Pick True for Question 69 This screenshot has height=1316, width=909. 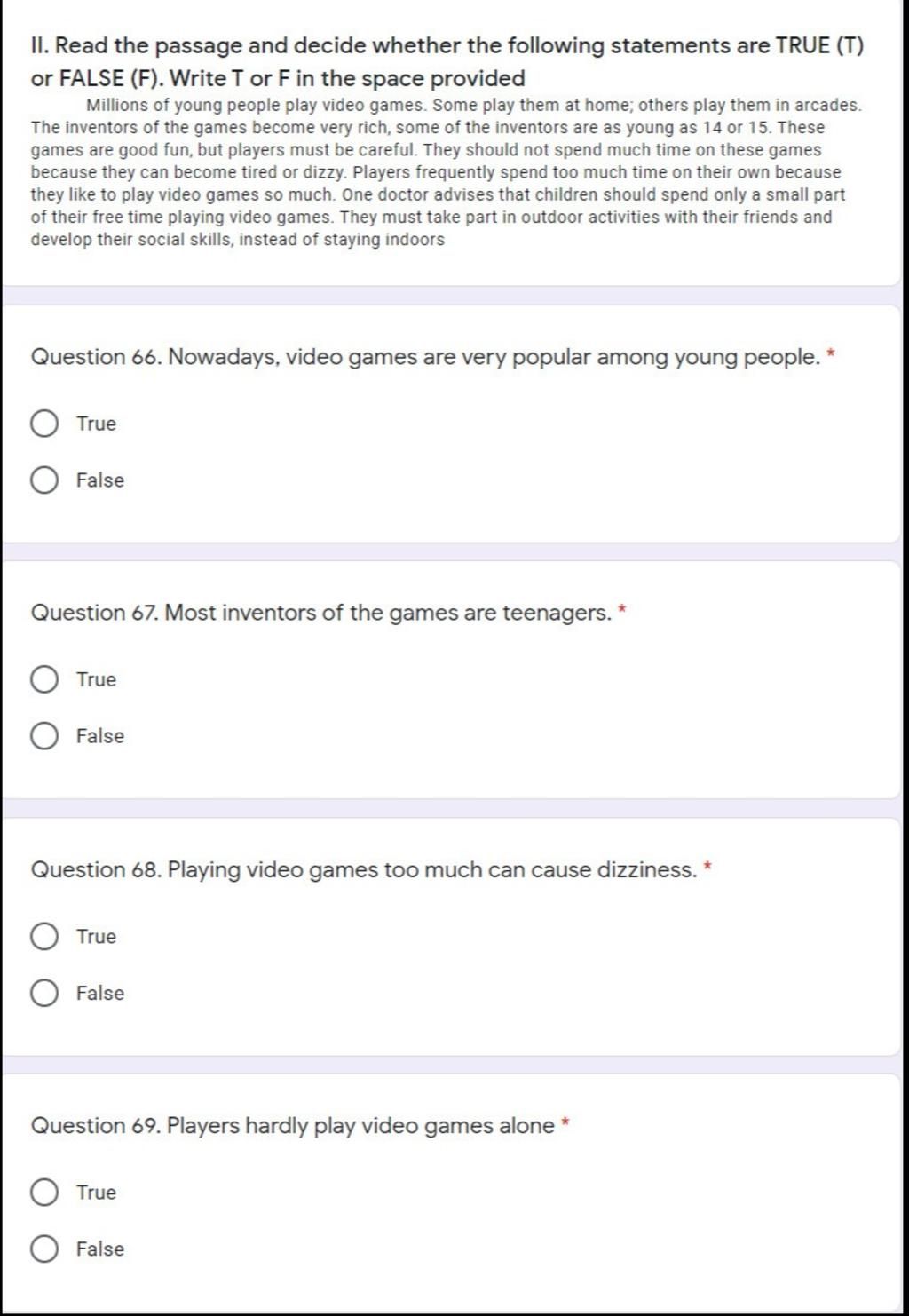[x=44, y=1192]
